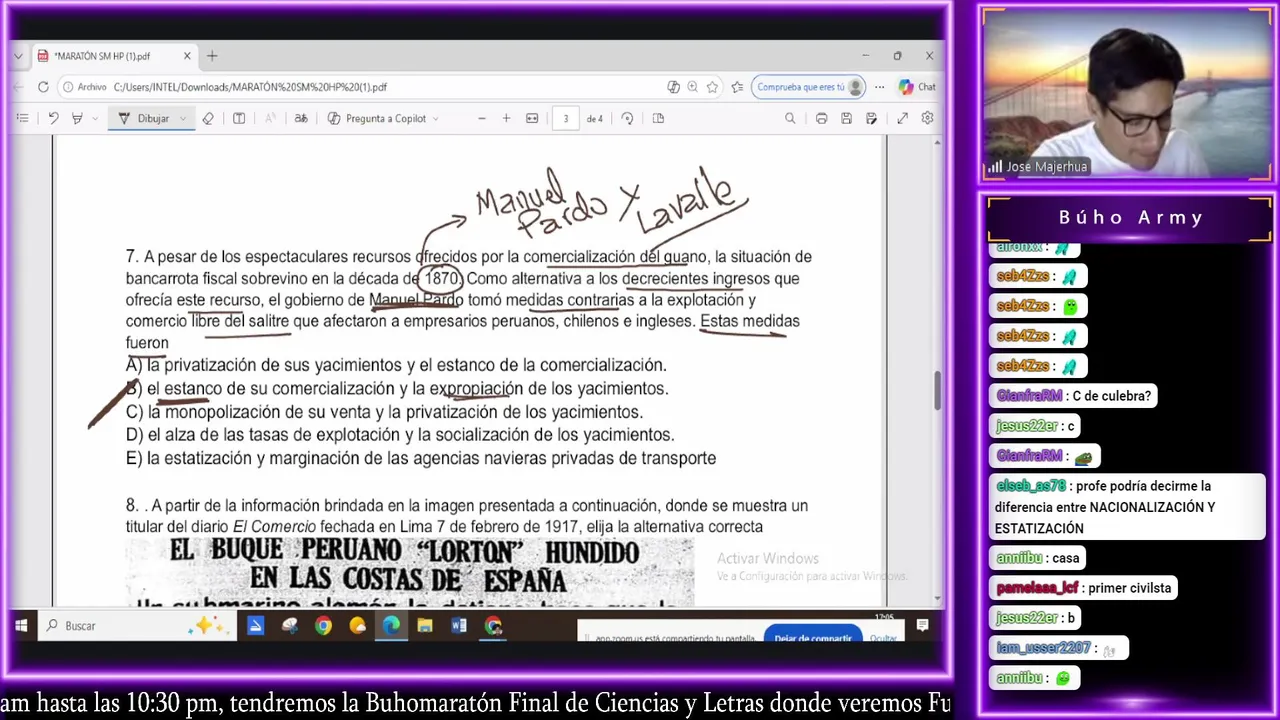Click answer option B) el estanco
The image size is (1280, 720).
[x=397, y=389]
